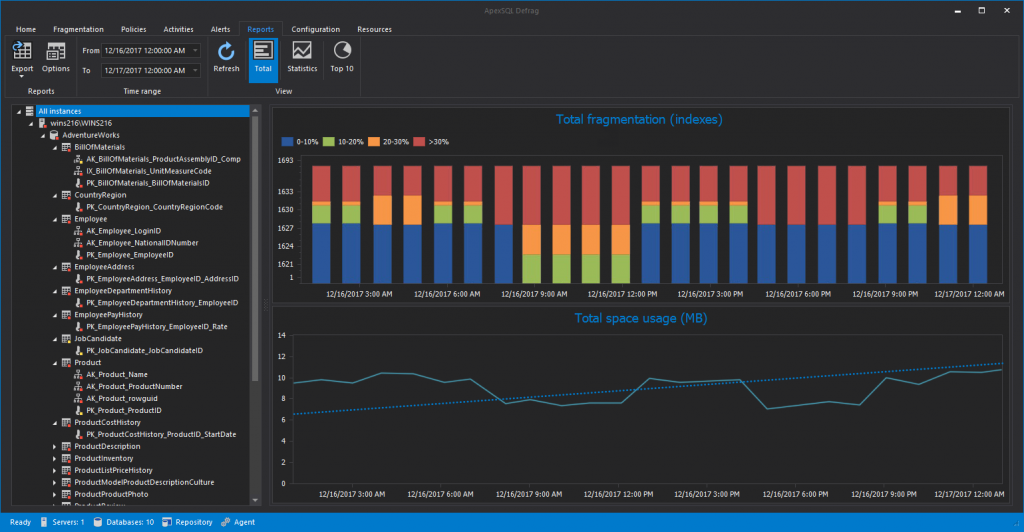This screenshot has height=532, width=1024.
Task: Click the Agent status bar icon
Action: tap(226, 522)
